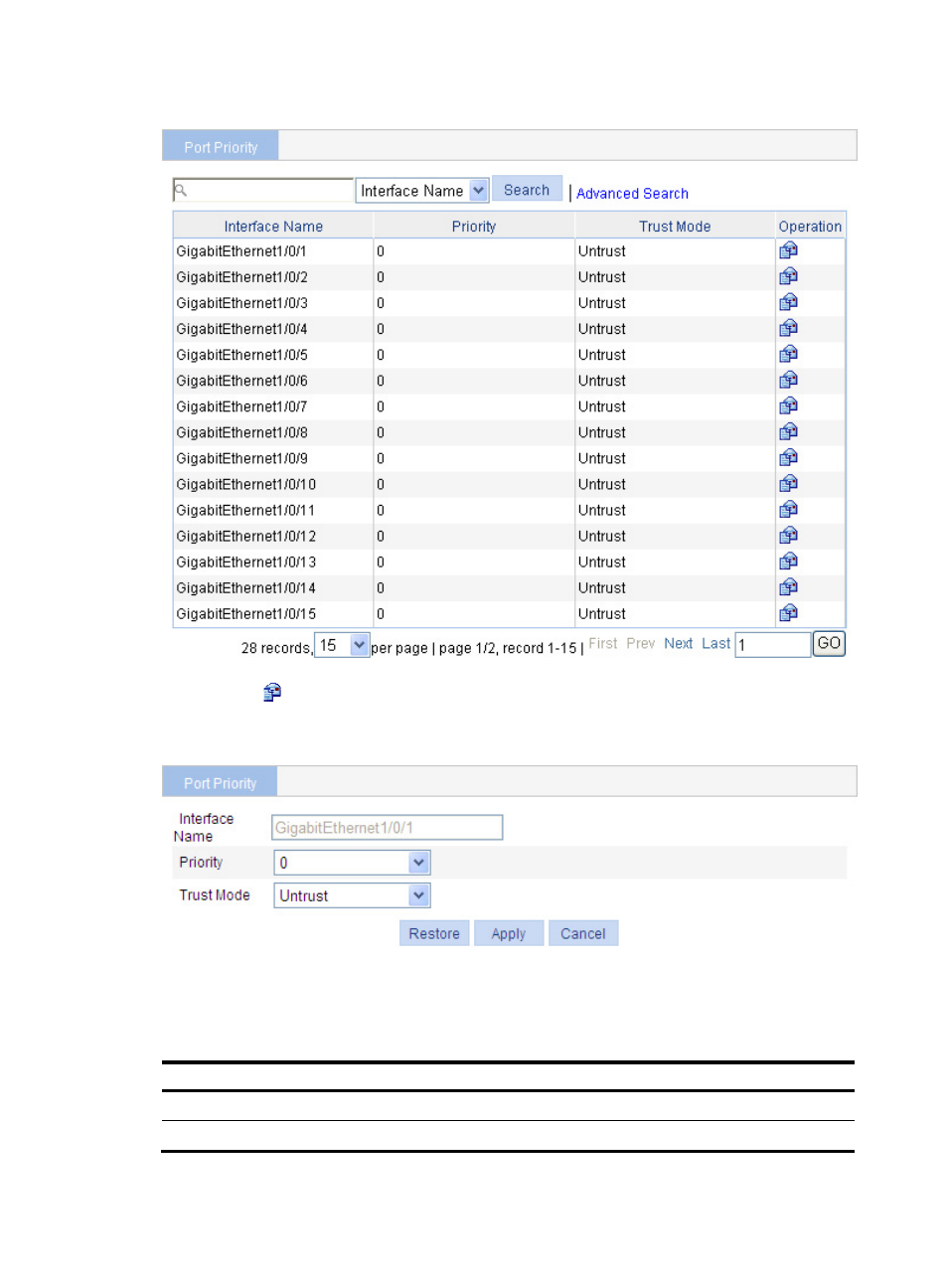Screen dimensions: 948x1288
Task: Select the lower Port Priority tab
Action: pyautogui.click(x=220, y=783)
